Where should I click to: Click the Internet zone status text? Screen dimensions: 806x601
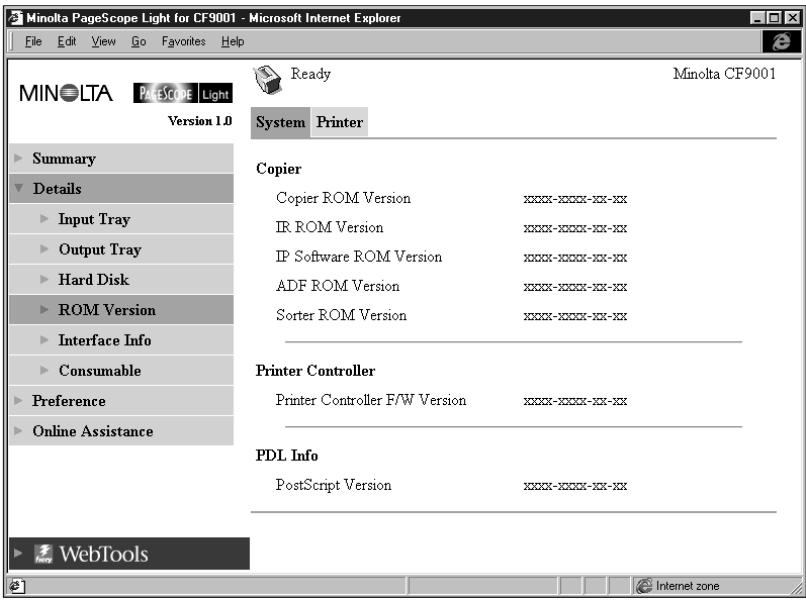[687, 586]
